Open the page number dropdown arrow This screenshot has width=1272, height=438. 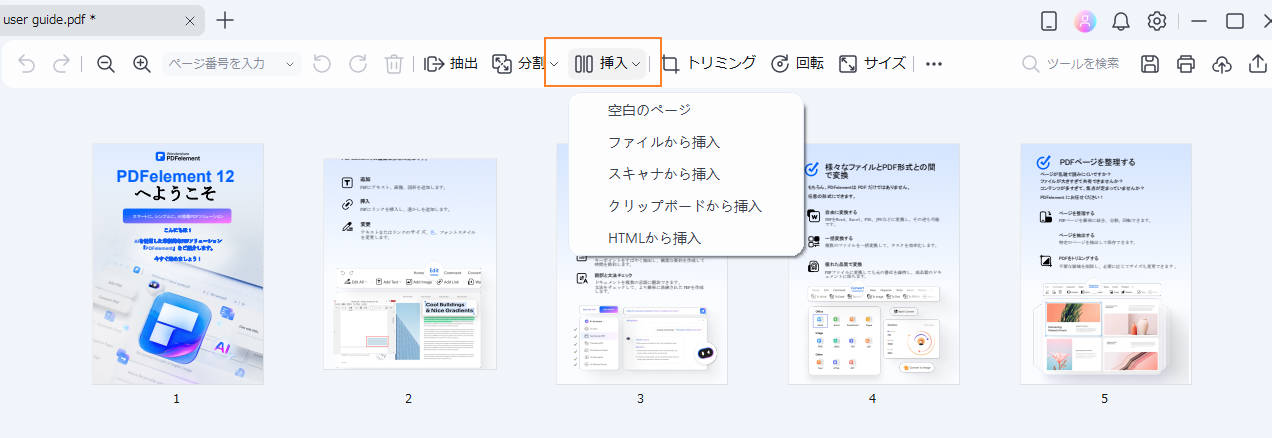[290, 64]
